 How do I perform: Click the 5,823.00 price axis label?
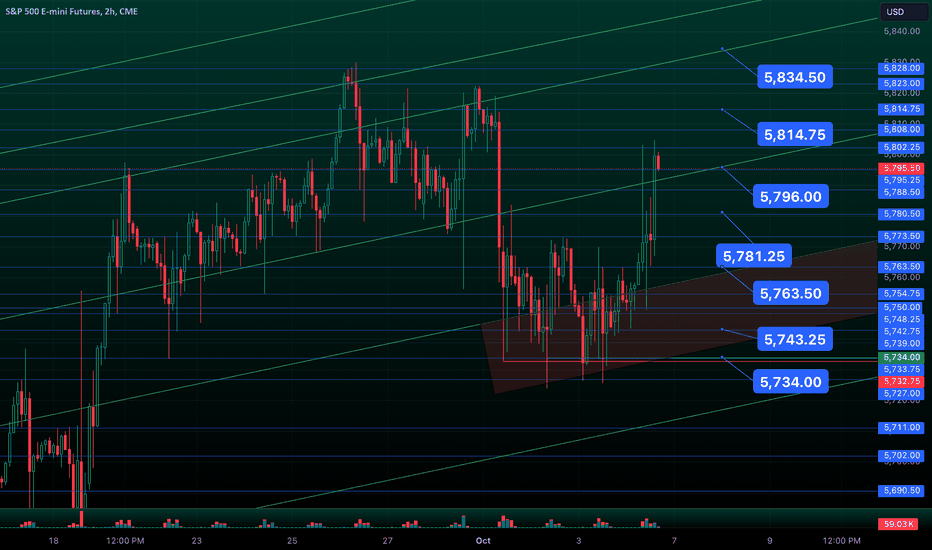[x=901, y=84]
